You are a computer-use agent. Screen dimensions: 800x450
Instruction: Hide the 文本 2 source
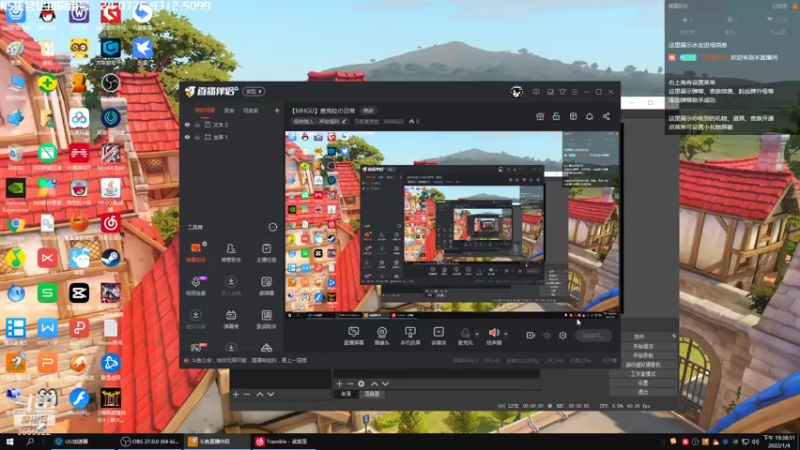tap(187, 124)
